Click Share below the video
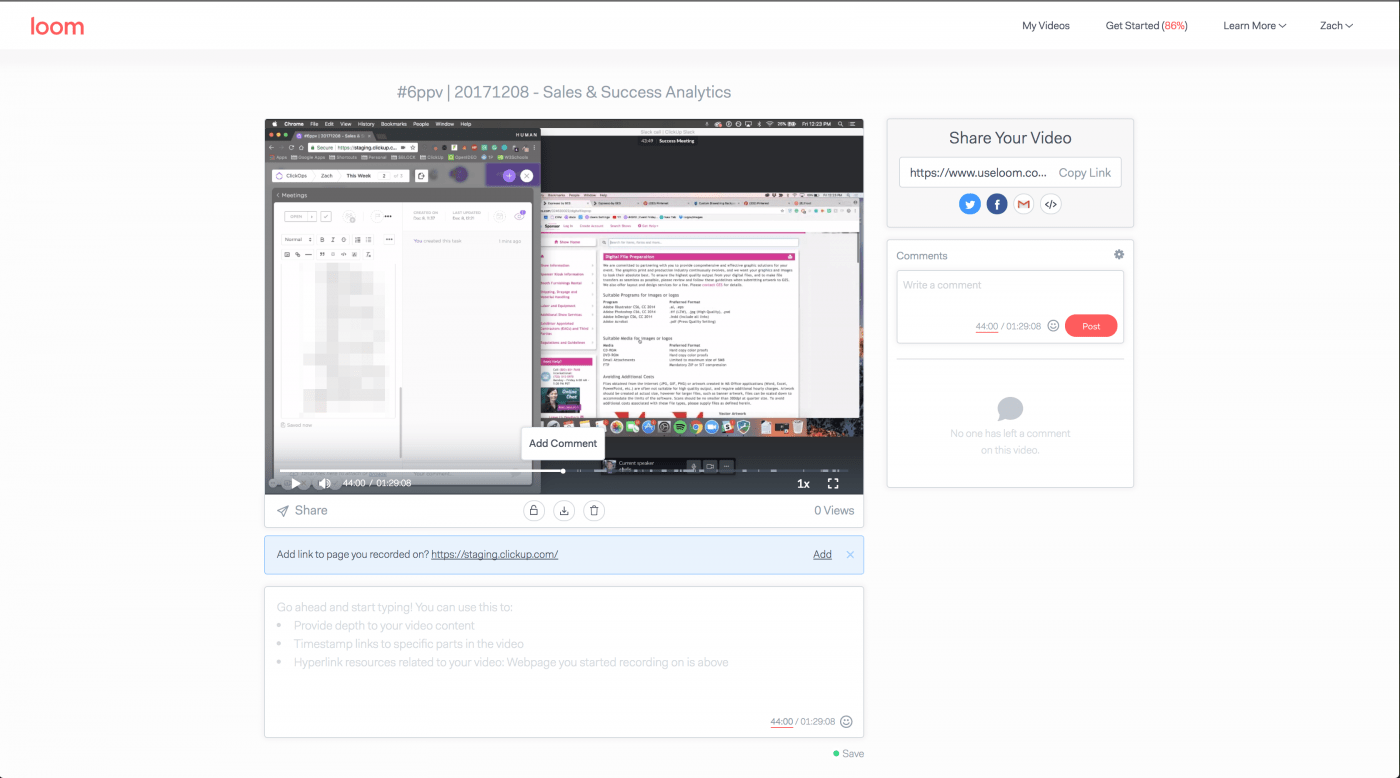Viewport: 1400px width, 778px height. click(302, 510)
